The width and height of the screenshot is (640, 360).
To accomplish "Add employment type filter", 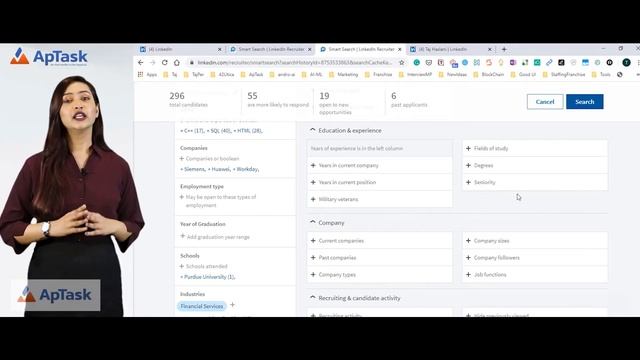I will (x=218, y=201).
